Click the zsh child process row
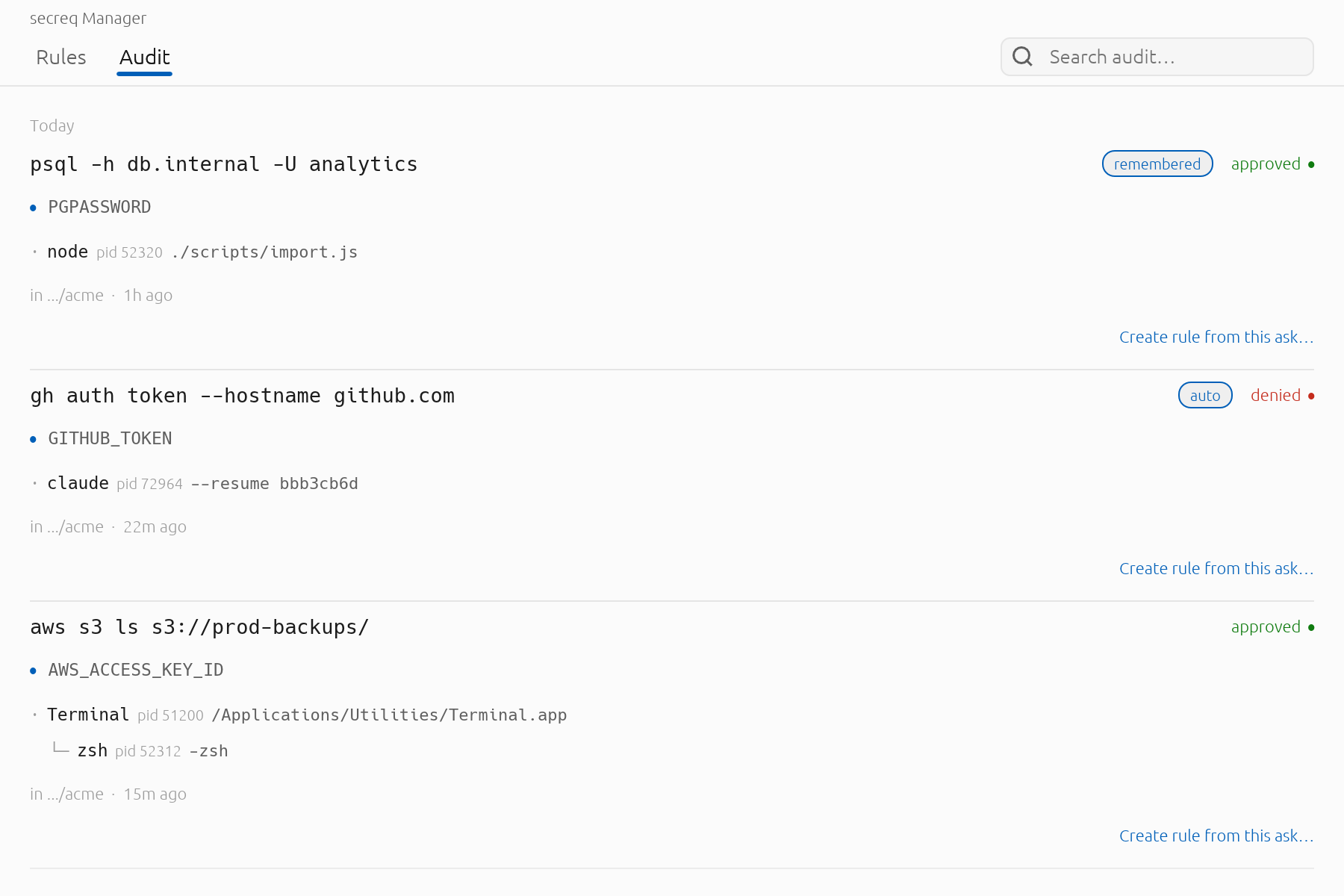The width and height of the screenshot is (1344, 896). [140, 751]
